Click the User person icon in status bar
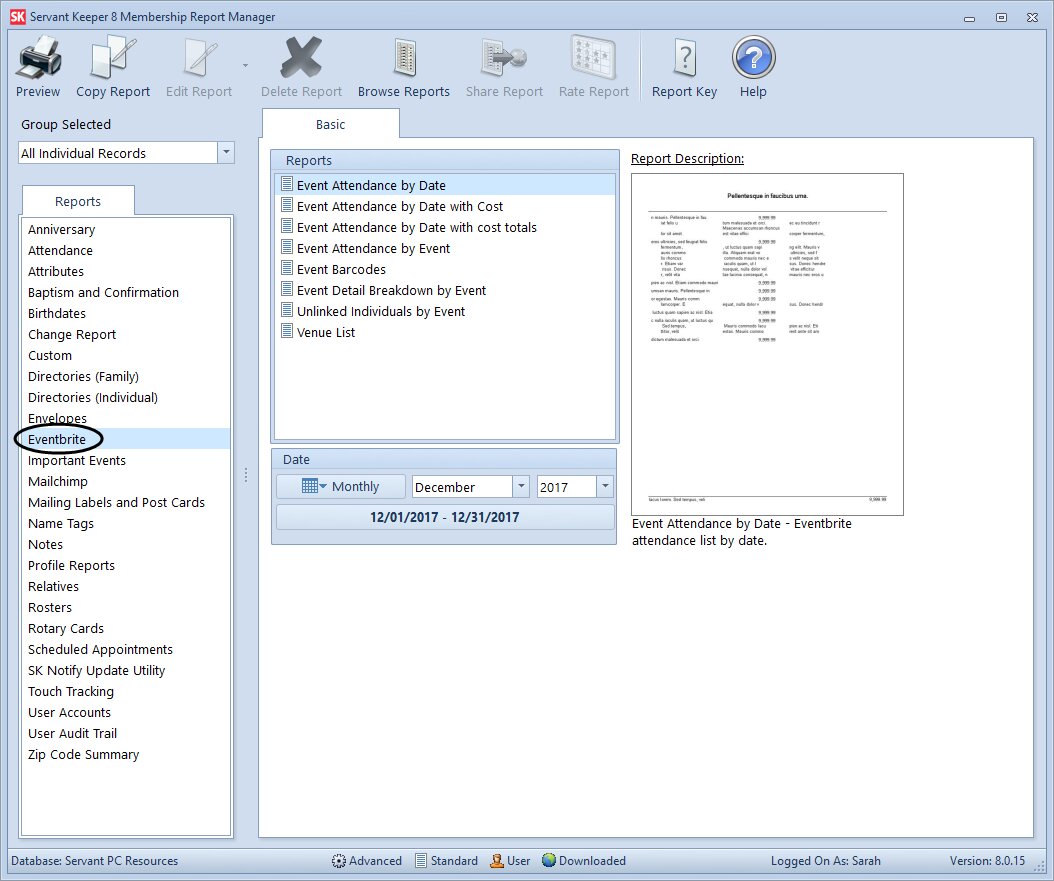Viewport: 1054px width, 881px height. click(x=497, y=861)
